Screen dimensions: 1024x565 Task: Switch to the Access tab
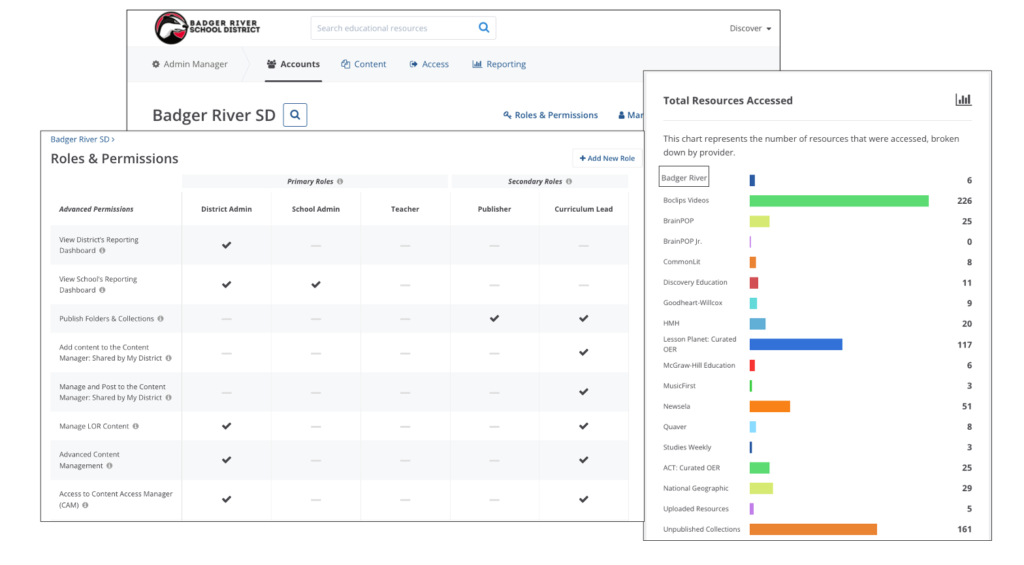(x=429, y=64)
